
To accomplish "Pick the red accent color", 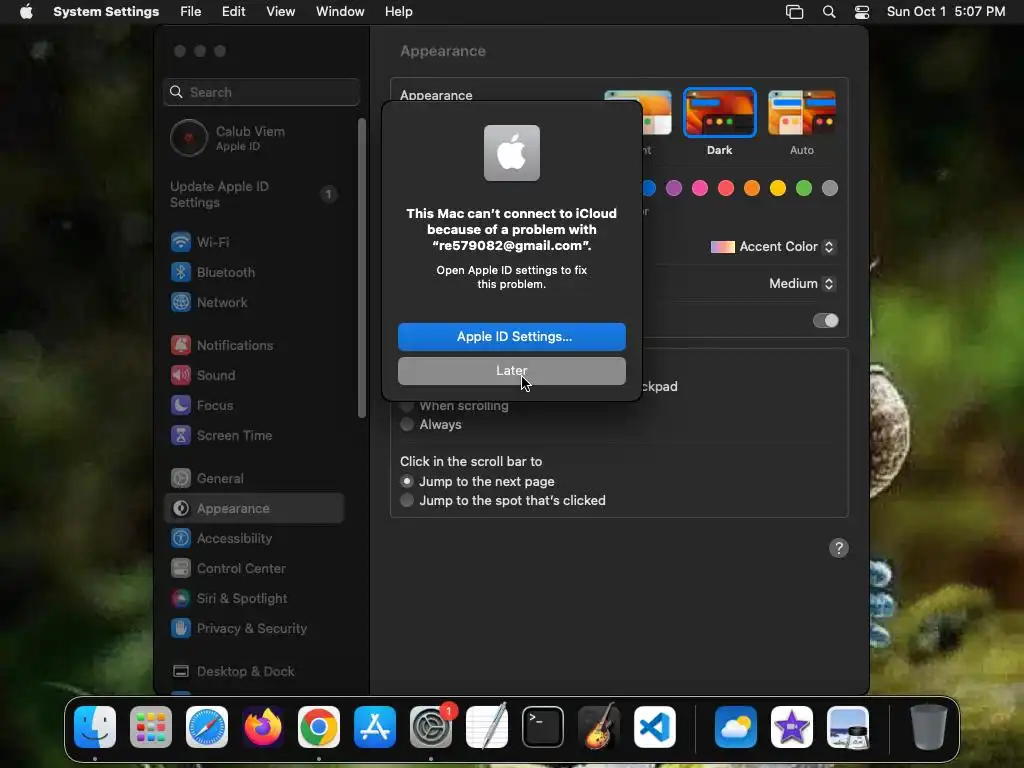I will 726,189.
